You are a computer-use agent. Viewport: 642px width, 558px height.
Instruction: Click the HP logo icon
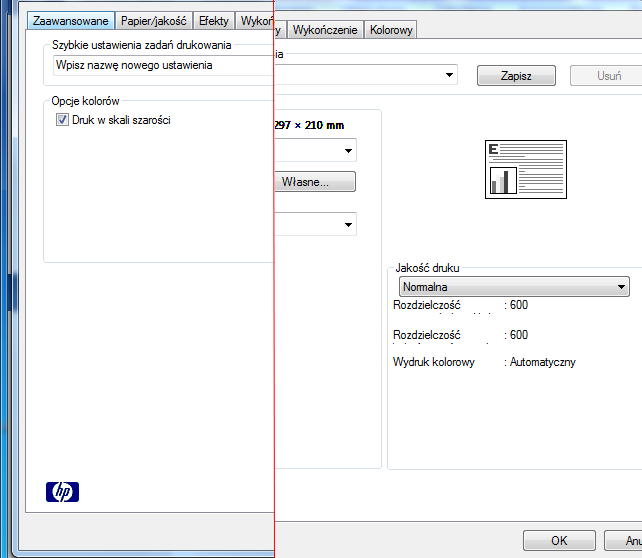point(62,492)
